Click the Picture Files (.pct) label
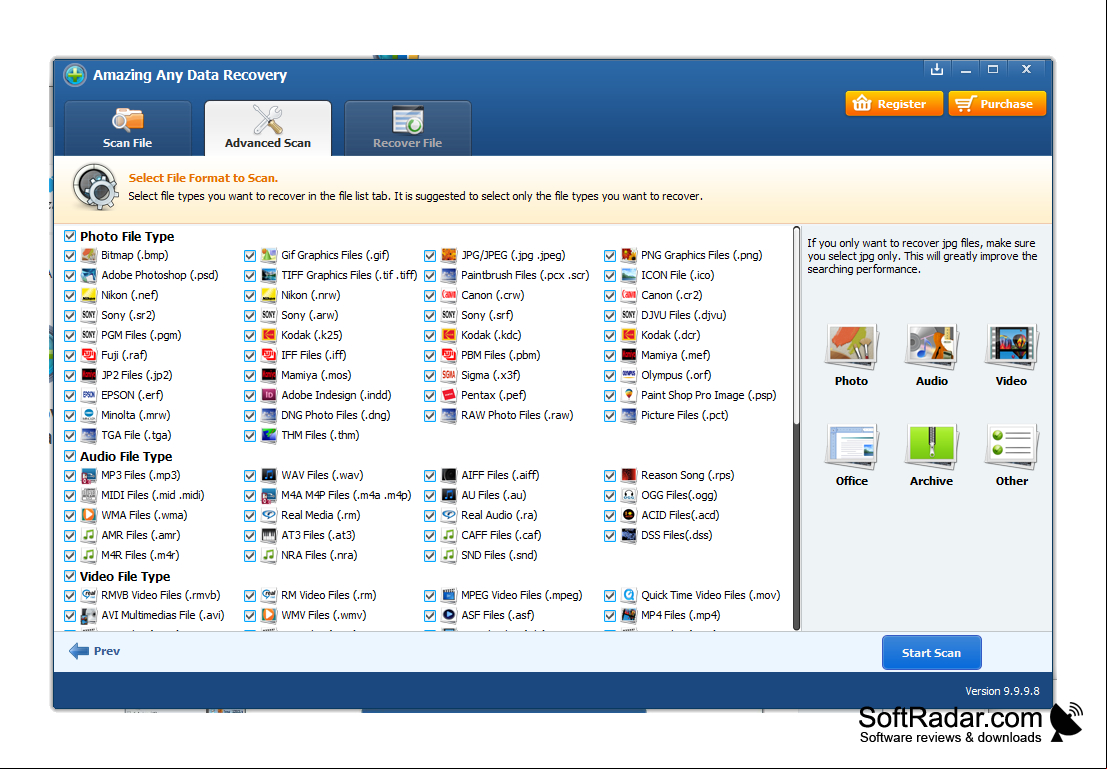This screenshot has width=1107, height=769. pyautogui.click(x=684, y=415)
